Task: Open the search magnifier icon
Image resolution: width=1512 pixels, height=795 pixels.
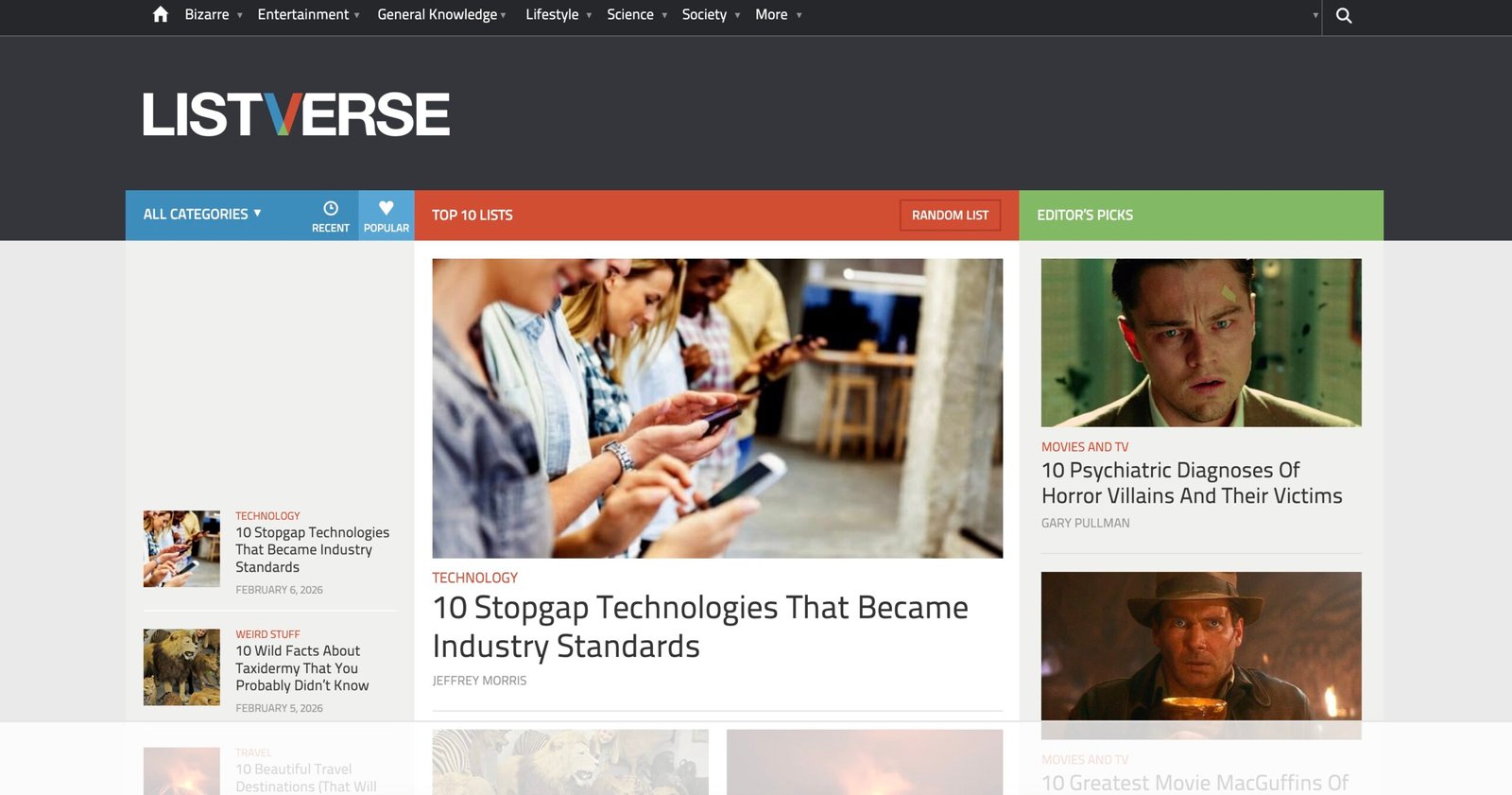Action: 1344,15
